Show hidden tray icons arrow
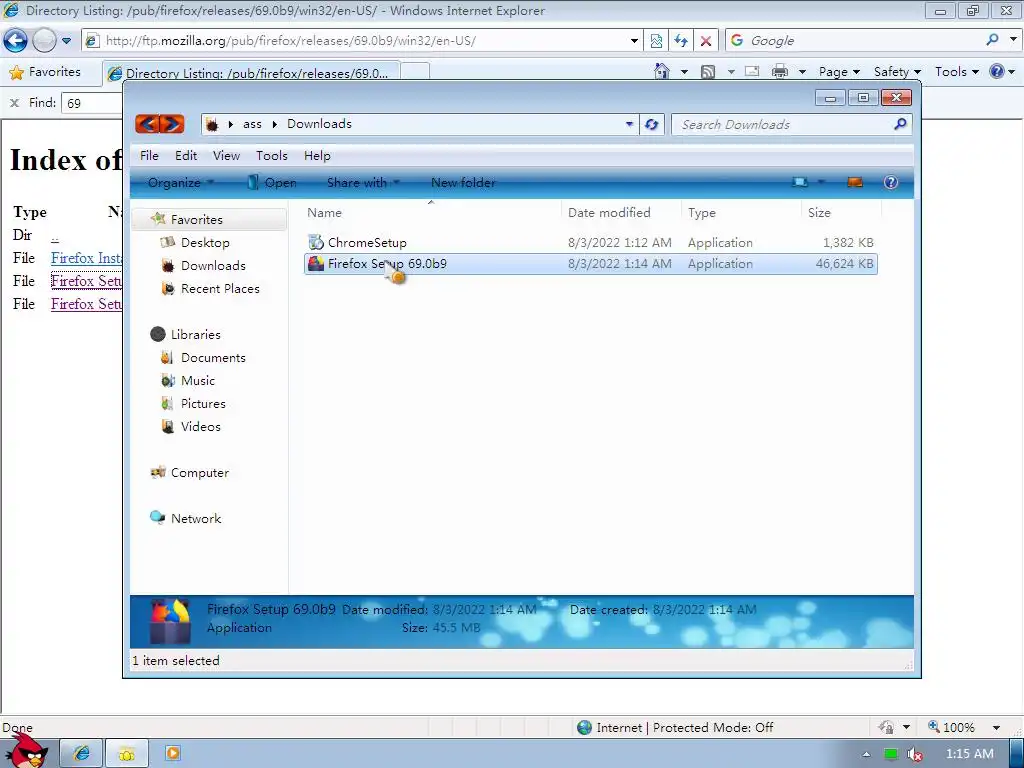 click(x=867, y=754)
